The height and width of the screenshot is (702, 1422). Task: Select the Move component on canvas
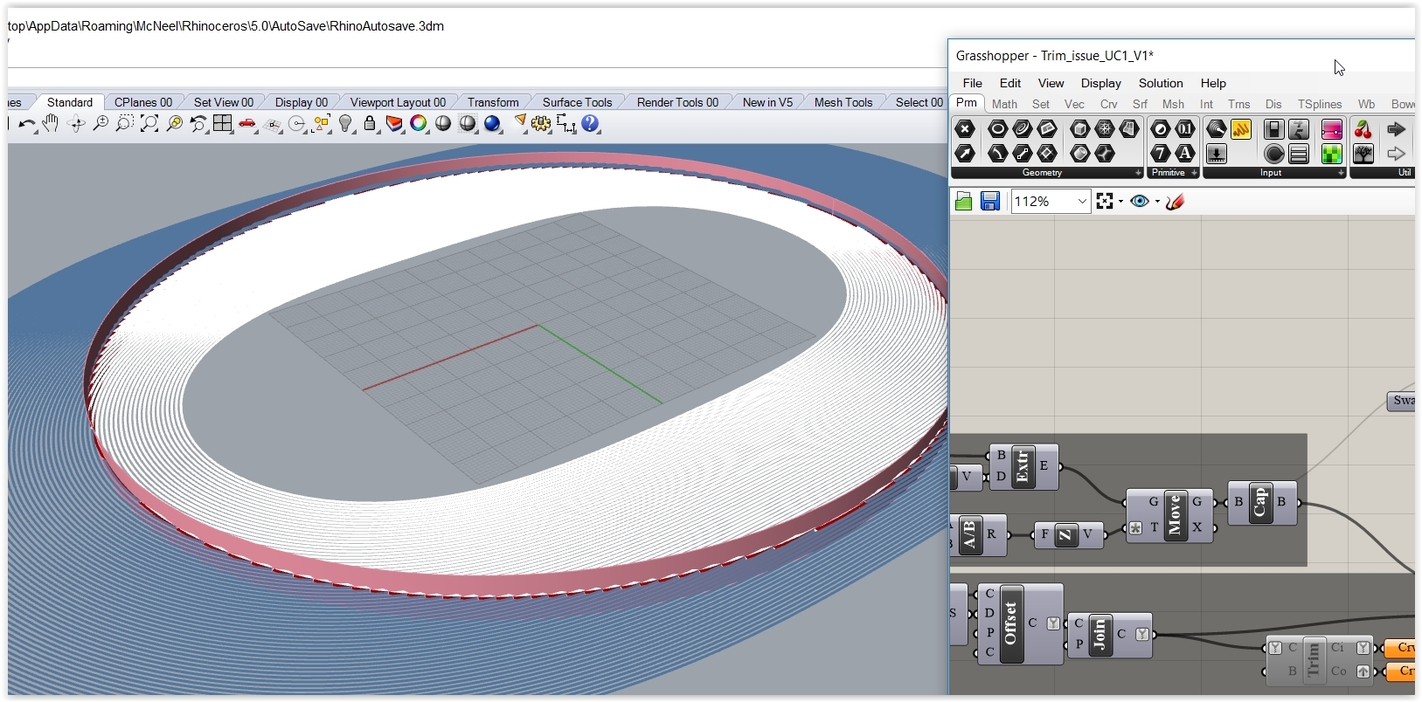(x=1170, y=516)
